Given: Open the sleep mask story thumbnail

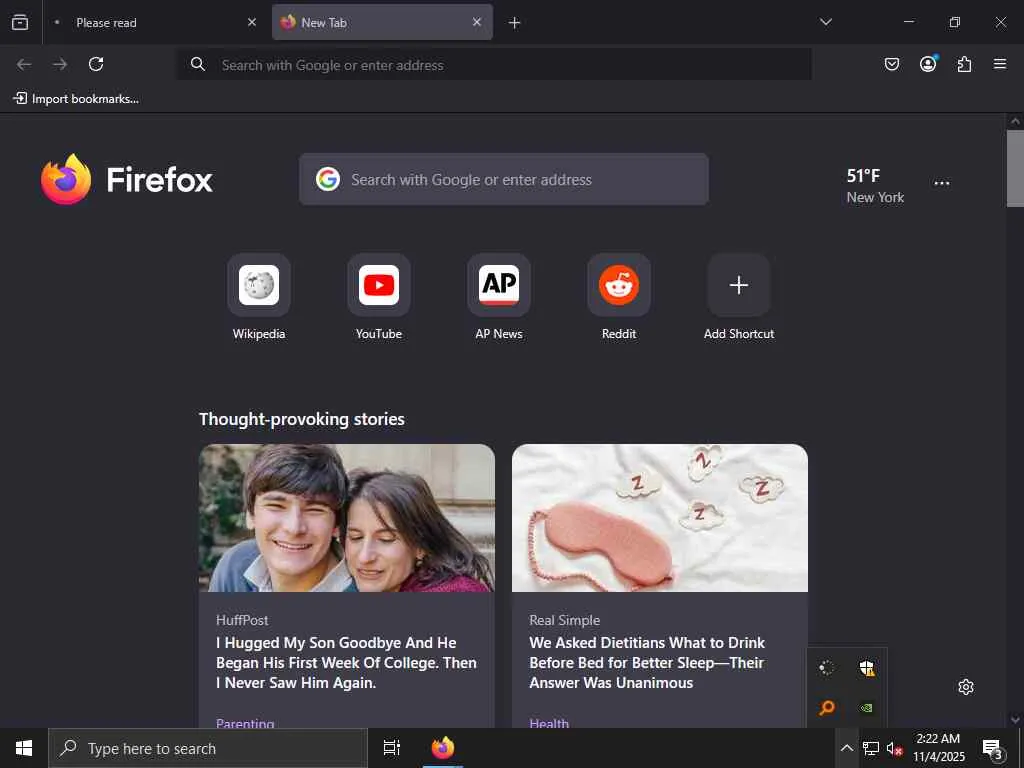Looking at the screenshot, I should tap(660, 518).
